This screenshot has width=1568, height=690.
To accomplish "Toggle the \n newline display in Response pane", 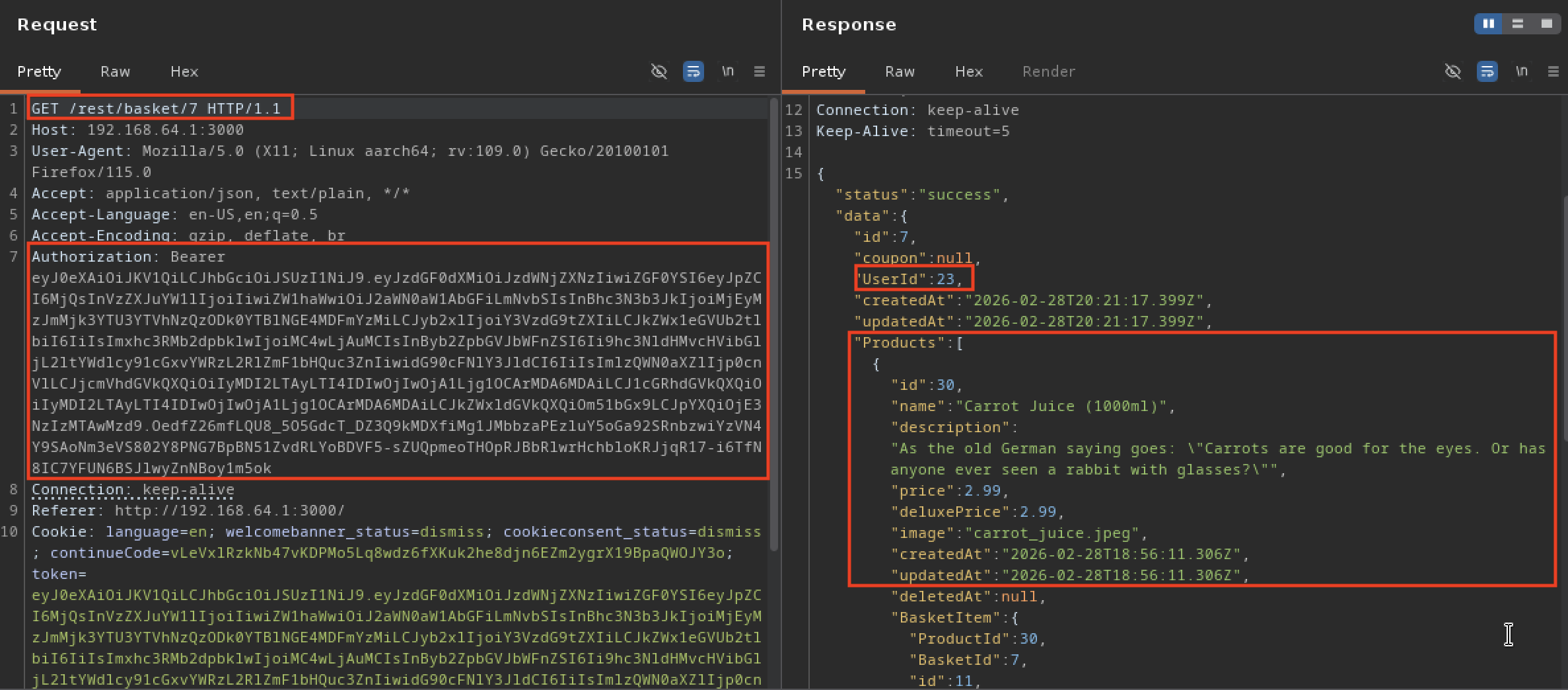I will 1521,71.
